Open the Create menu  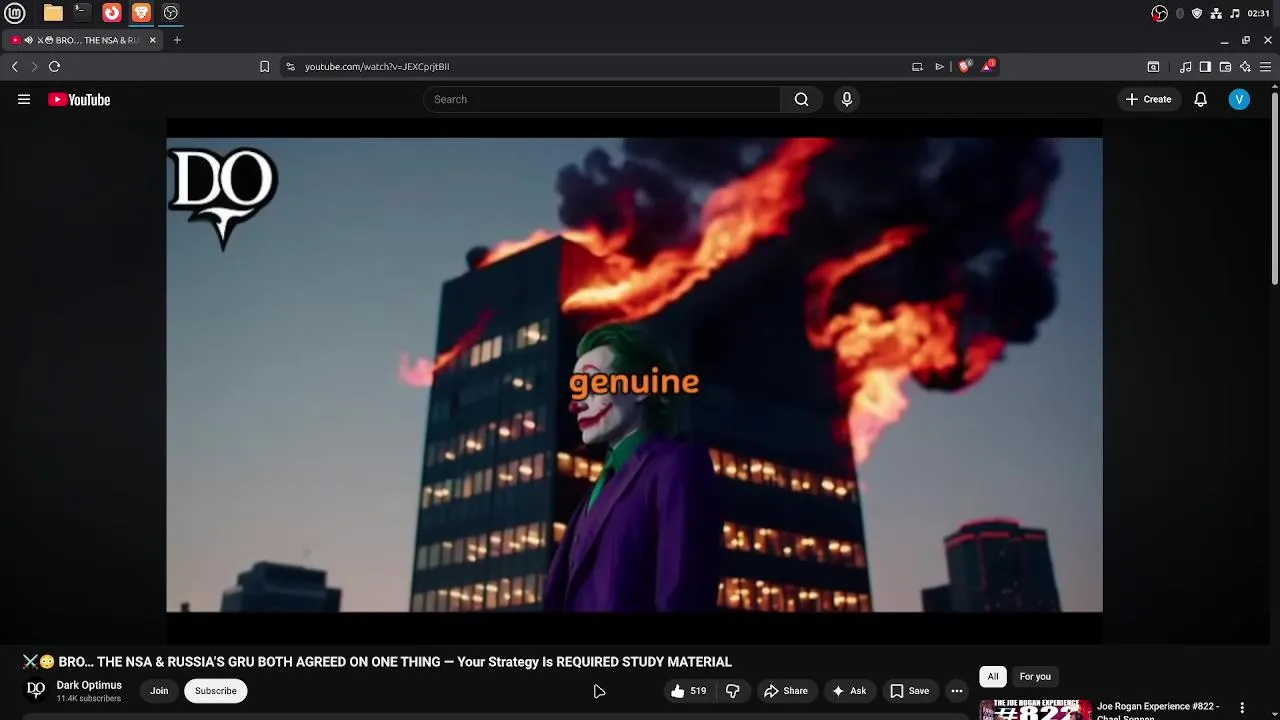tap(1148, 99)
